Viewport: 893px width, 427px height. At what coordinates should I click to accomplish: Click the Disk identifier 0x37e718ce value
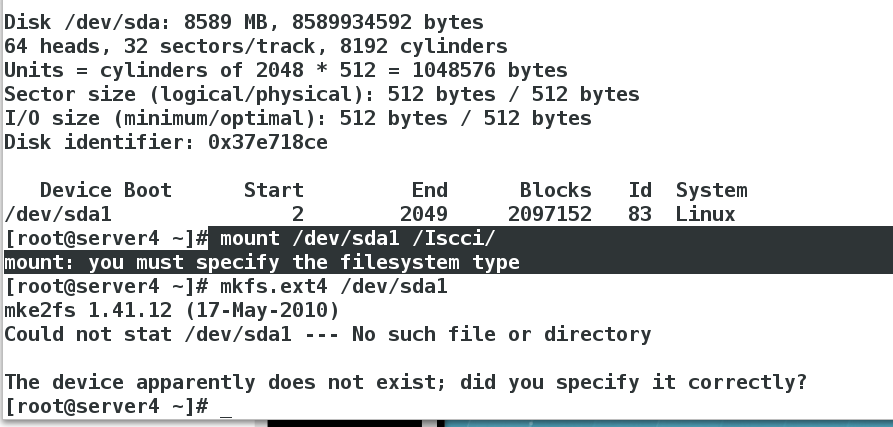tap(268, 142)
